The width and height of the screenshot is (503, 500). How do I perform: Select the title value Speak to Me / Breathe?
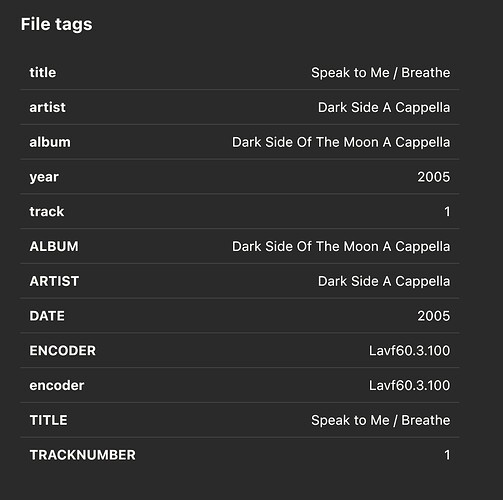point(380,73)
